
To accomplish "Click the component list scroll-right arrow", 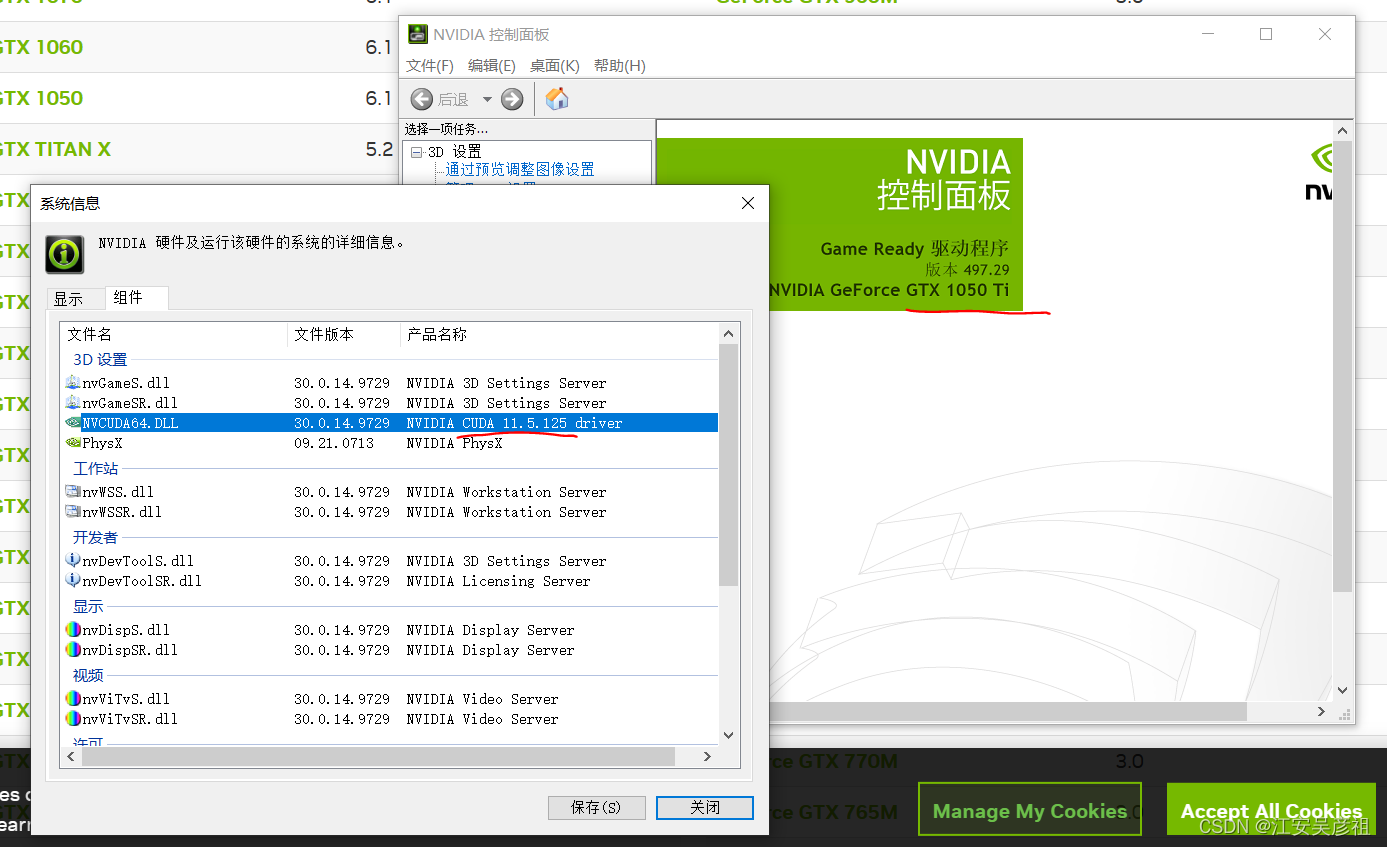I will click(707, 757).
